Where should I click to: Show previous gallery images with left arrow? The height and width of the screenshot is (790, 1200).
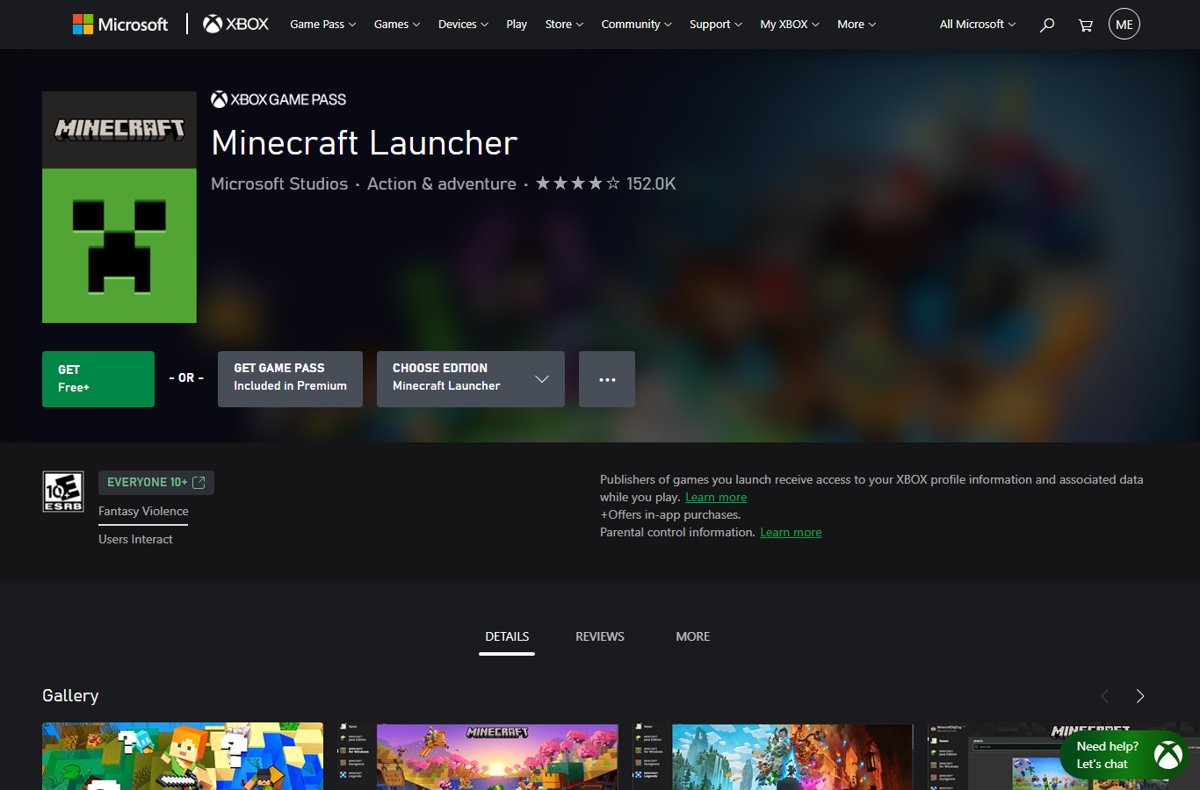tap(1105, 696)
